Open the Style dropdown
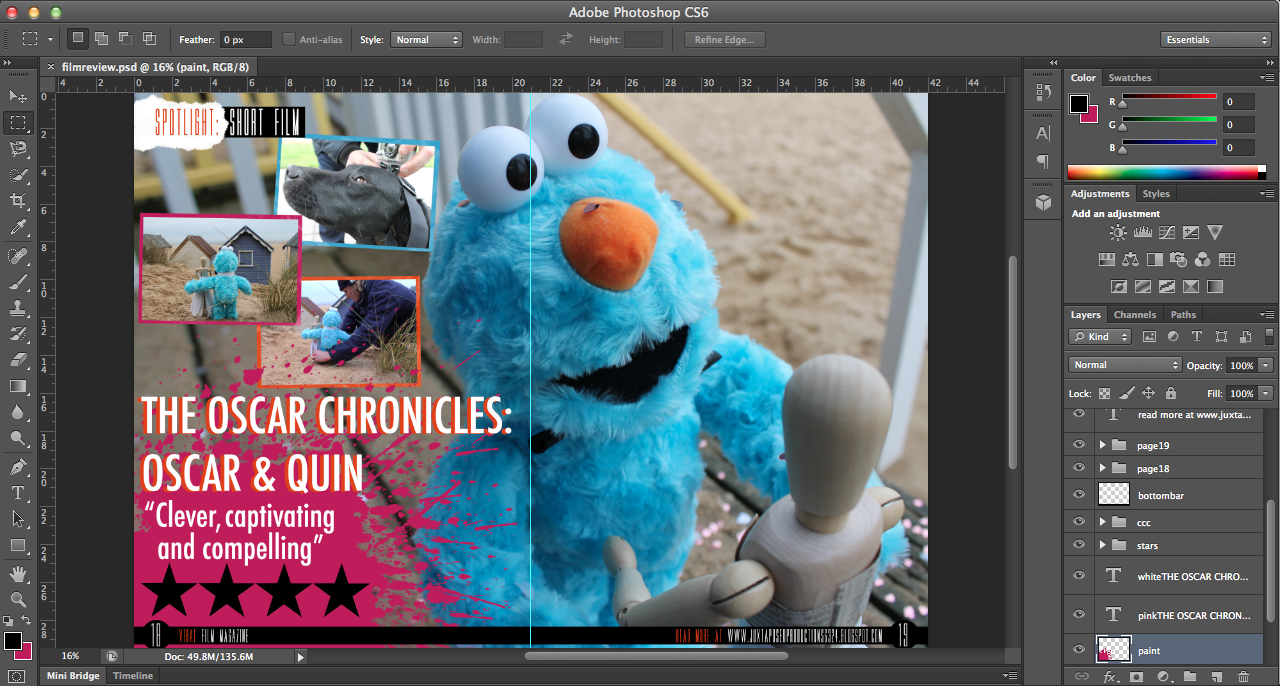The height and width of the screenshot is (686, 1280). 426,40
